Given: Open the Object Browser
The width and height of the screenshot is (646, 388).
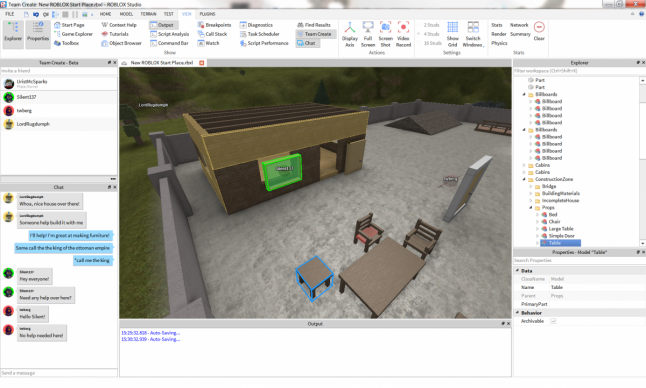Looking at the screenshot, I should 122,43.
